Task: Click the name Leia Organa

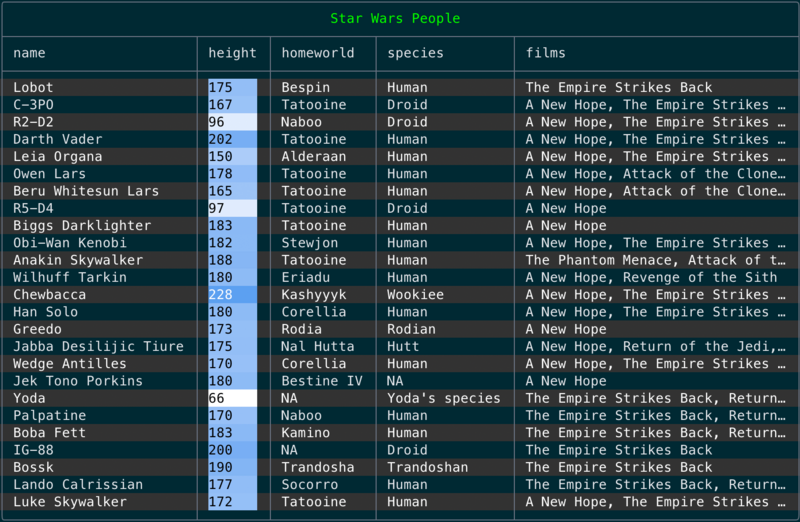Action: point(58,157)
